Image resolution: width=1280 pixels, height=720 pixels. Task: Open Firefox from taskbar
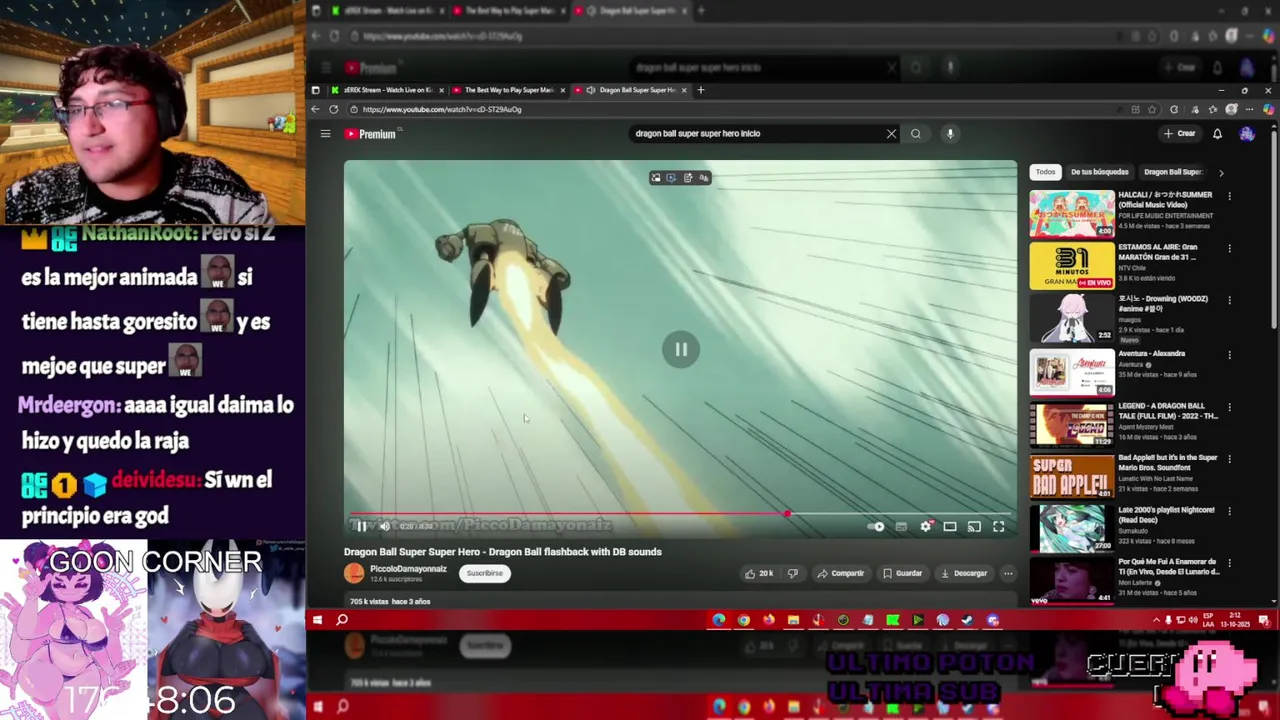[x=768, y=620]
